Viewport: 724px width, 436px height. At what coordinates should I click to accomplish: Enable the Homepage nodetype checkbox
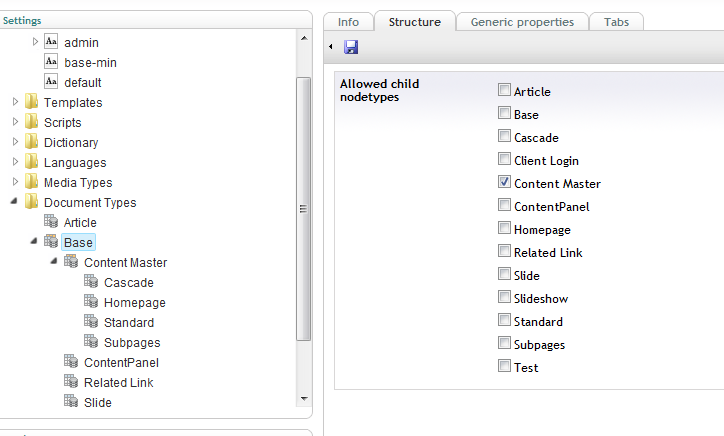pyautogui.click(x=504, y=228)
